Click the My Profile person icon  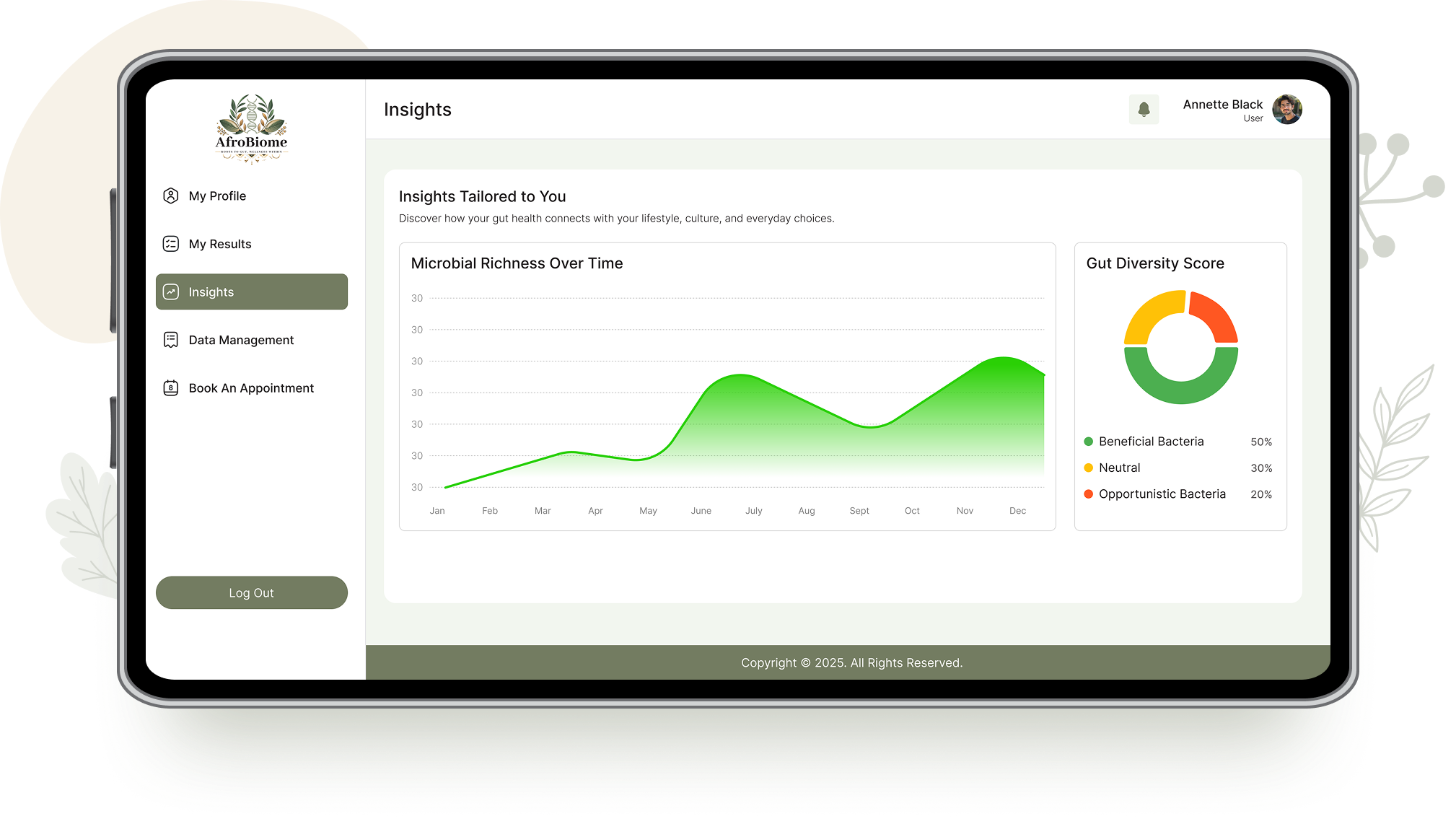171,196
